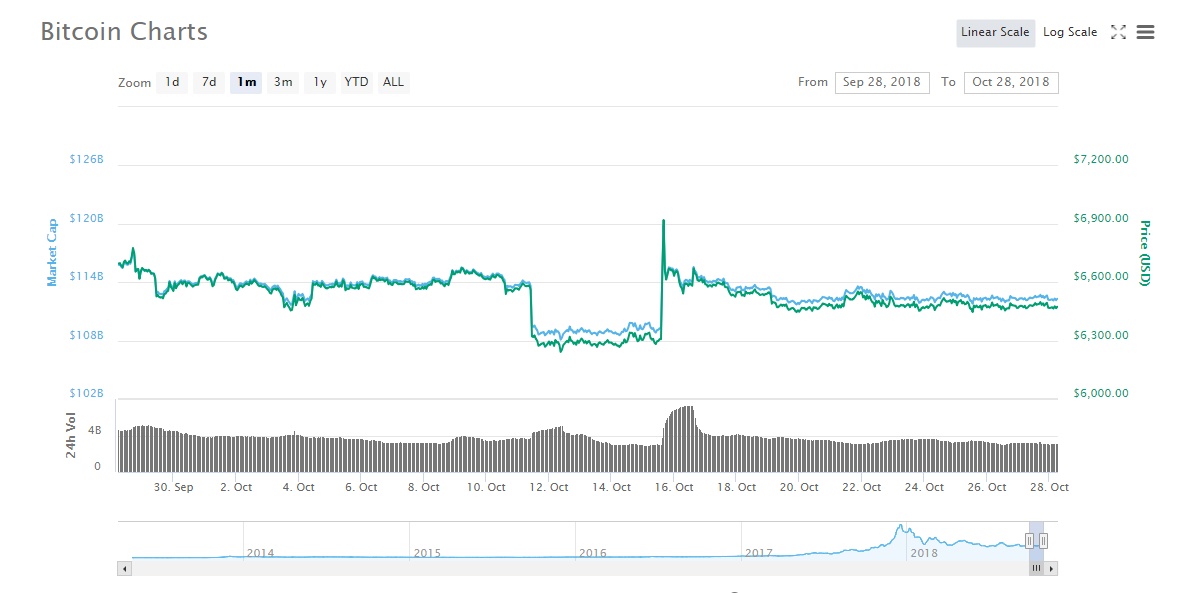The width and height of the screenshot is (1190, 593).
Task: Click the 16. Oct date label
Action: coord(673,487)
